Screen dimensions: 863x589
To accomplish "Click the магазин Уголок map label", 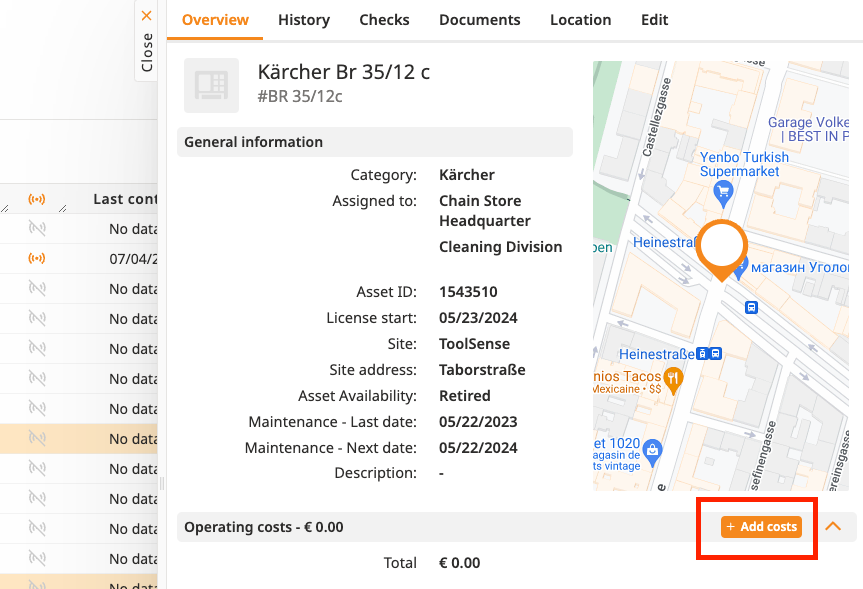I will pos(800,268).
